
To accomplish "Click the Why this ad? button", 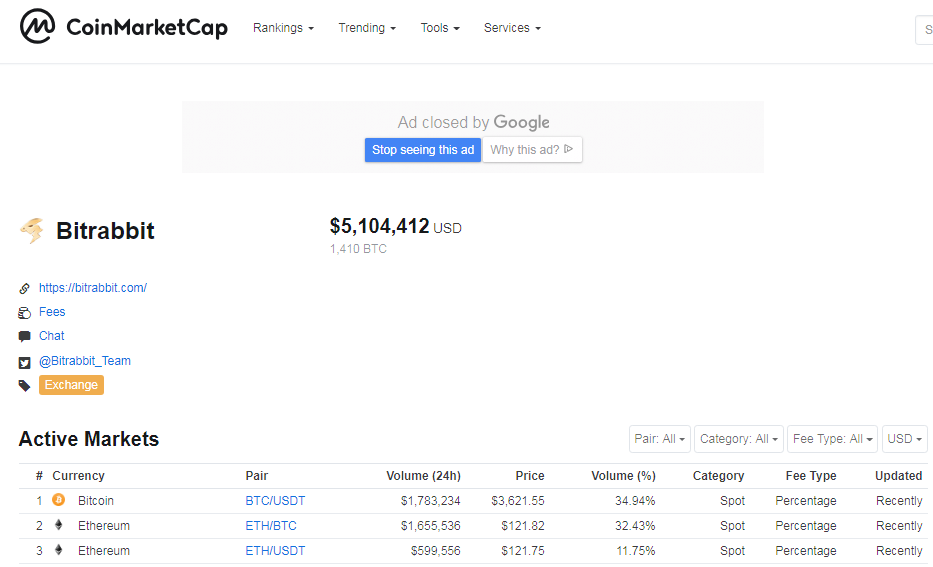I will pyautogui.click(x=532, y=150).
